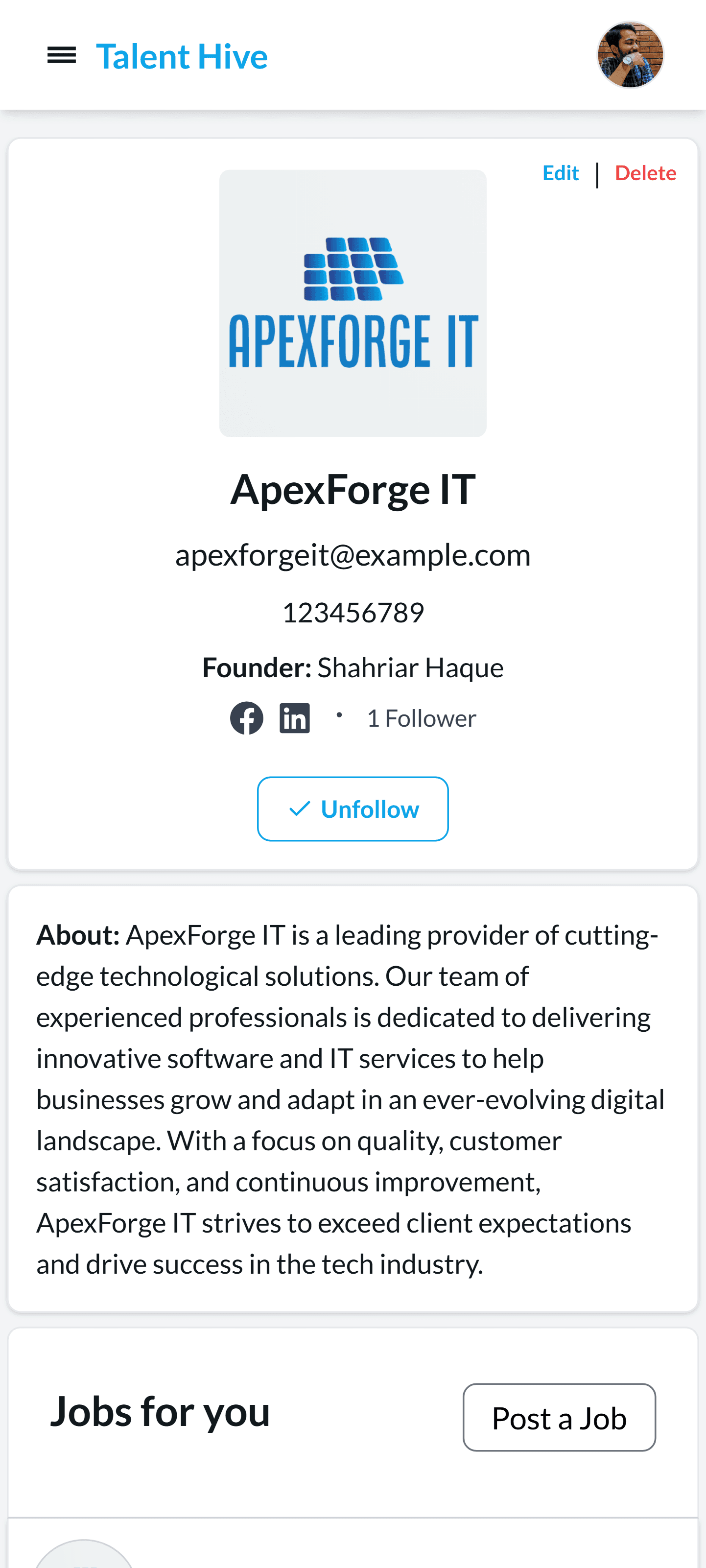Open the hamburger navigation menu
The height and width of the screenshot is (1568, 706).
point(62,56)
